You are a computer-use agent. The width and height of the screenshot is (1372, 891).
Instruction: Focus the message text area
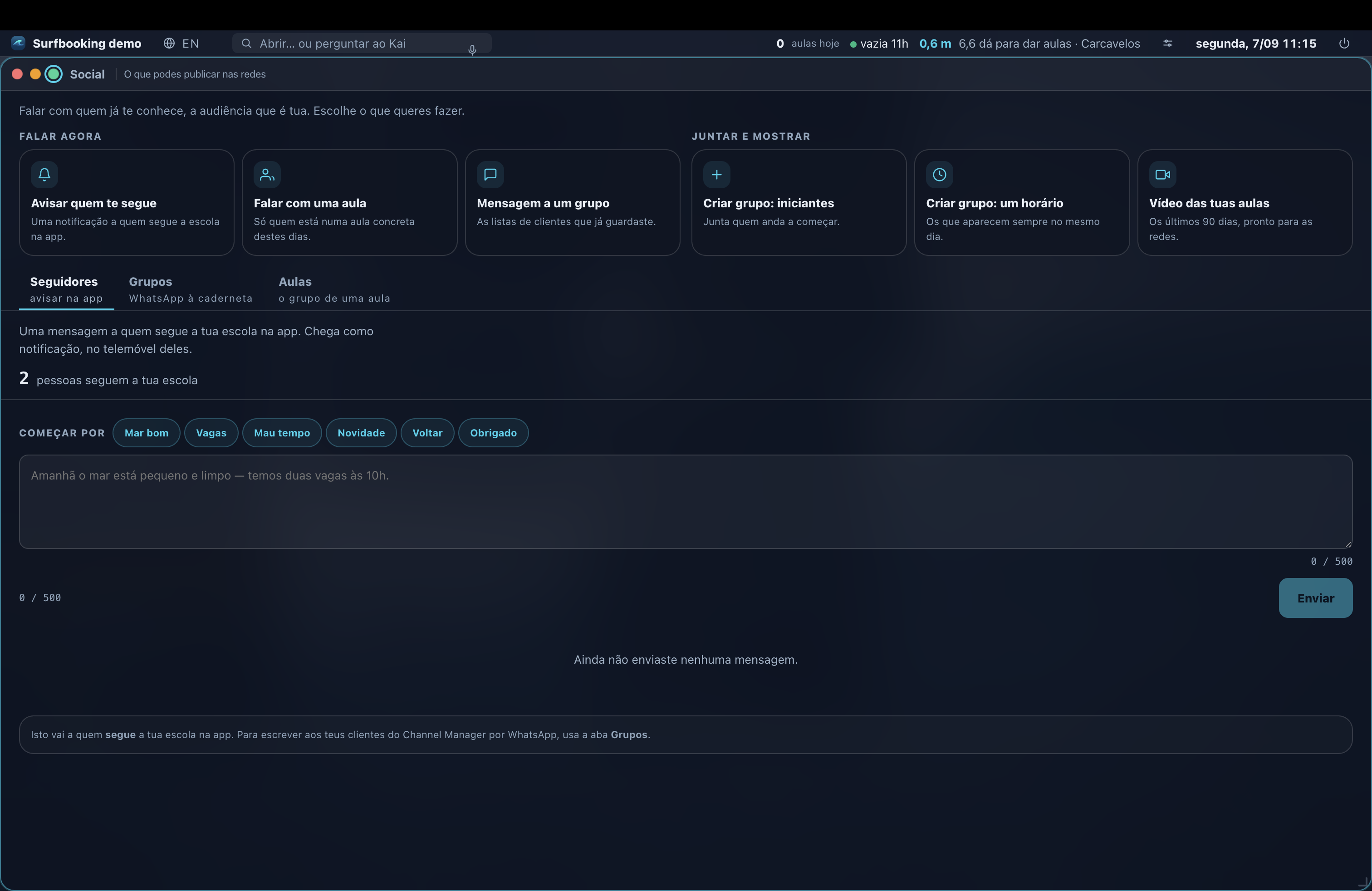(x=686, y=501)
